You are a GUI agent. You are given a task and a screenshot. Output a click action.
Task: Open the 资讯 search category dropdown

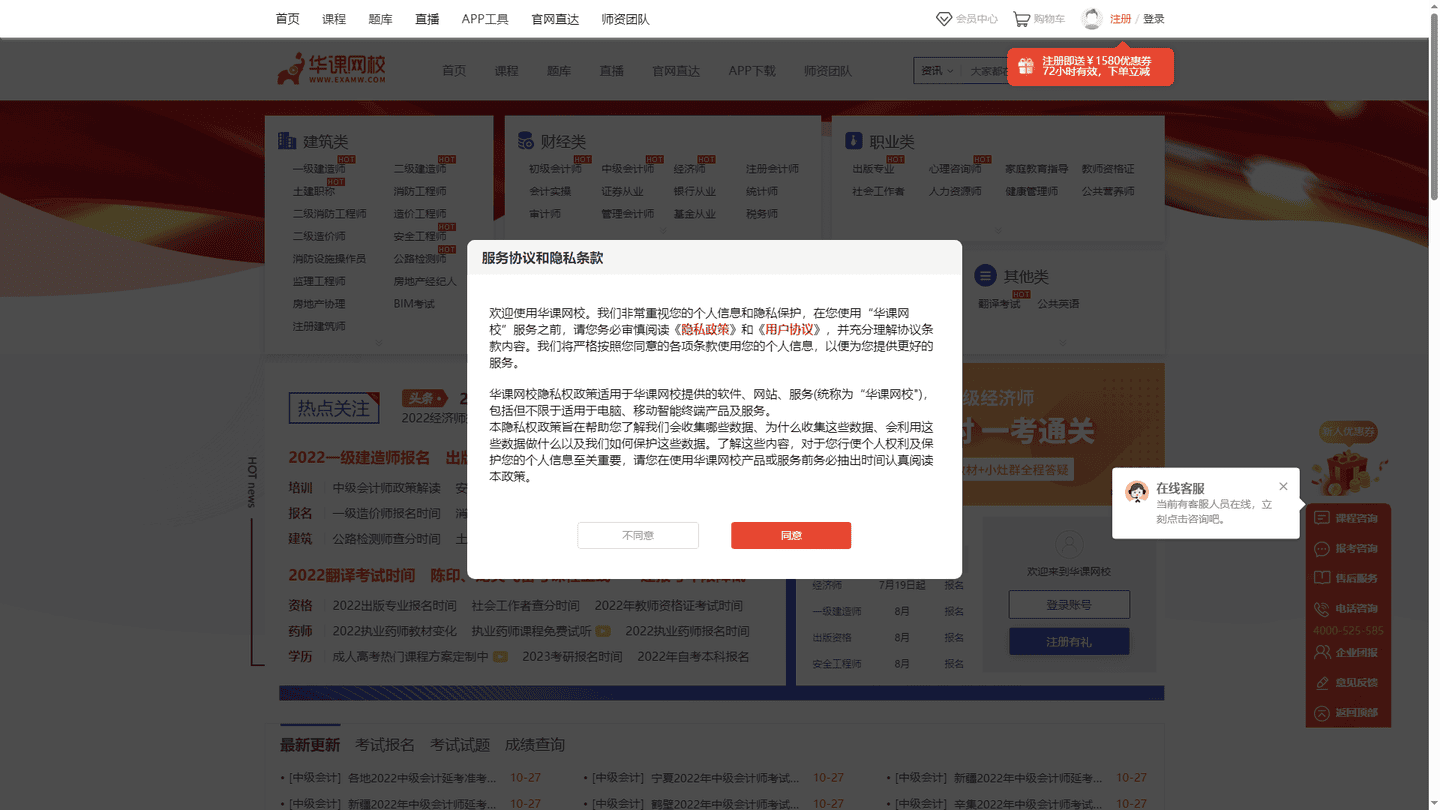(937, 71)
